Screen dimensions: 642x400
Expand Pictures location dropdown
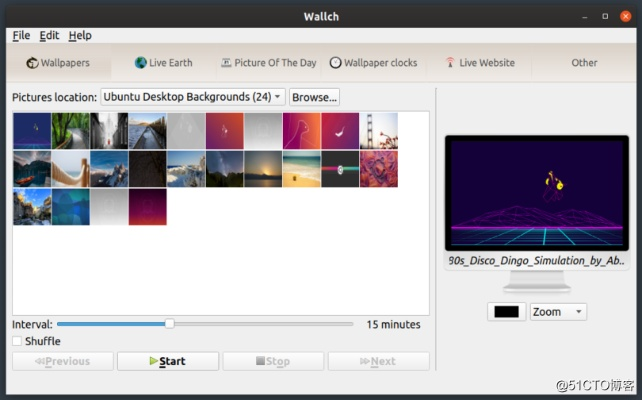tap(193, 97)
